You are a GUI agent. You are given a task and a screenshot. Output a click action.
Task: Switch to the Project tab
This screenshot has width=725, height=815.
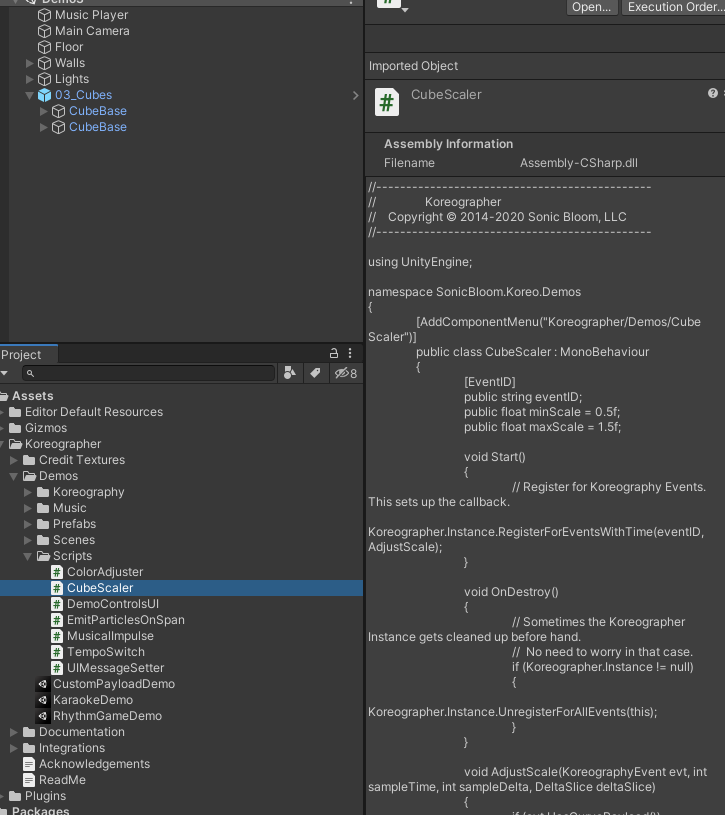pos(21,355)
